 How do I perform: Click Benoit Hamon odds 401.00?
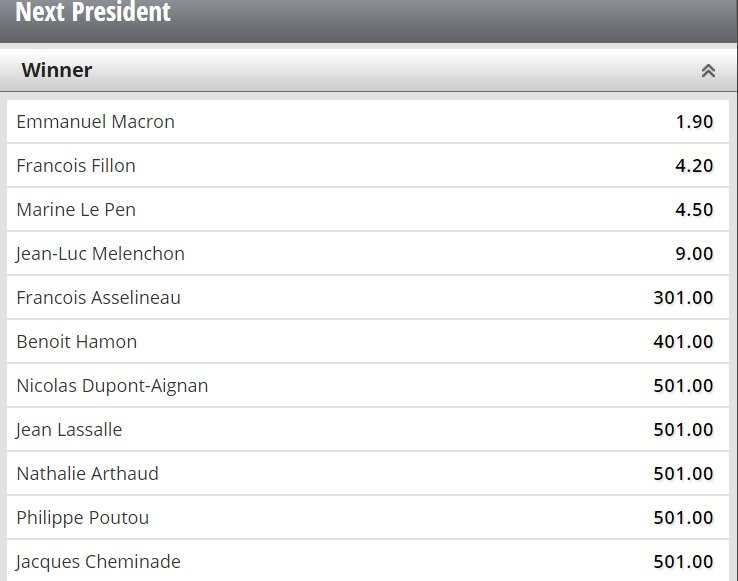[x=683, y=342]
